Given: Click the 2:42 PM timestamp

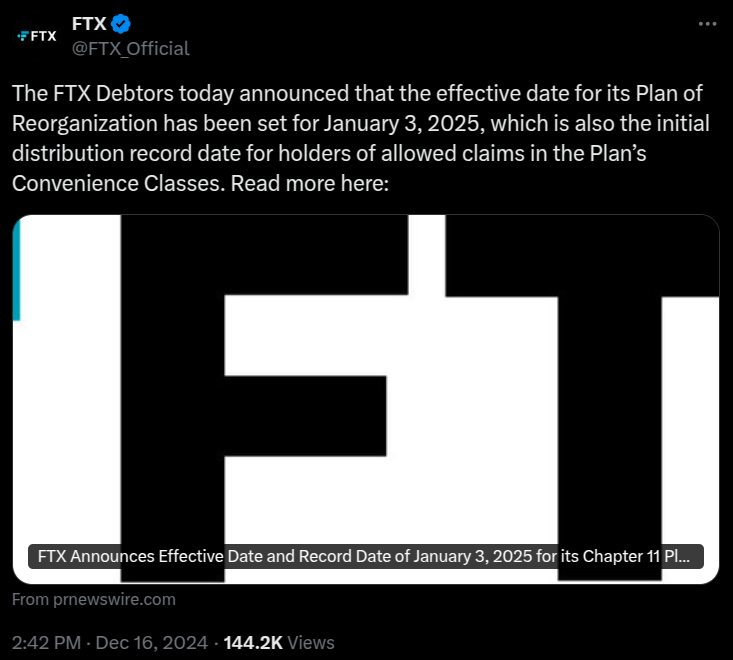Looking at the screenshot, I should (46, 643).
